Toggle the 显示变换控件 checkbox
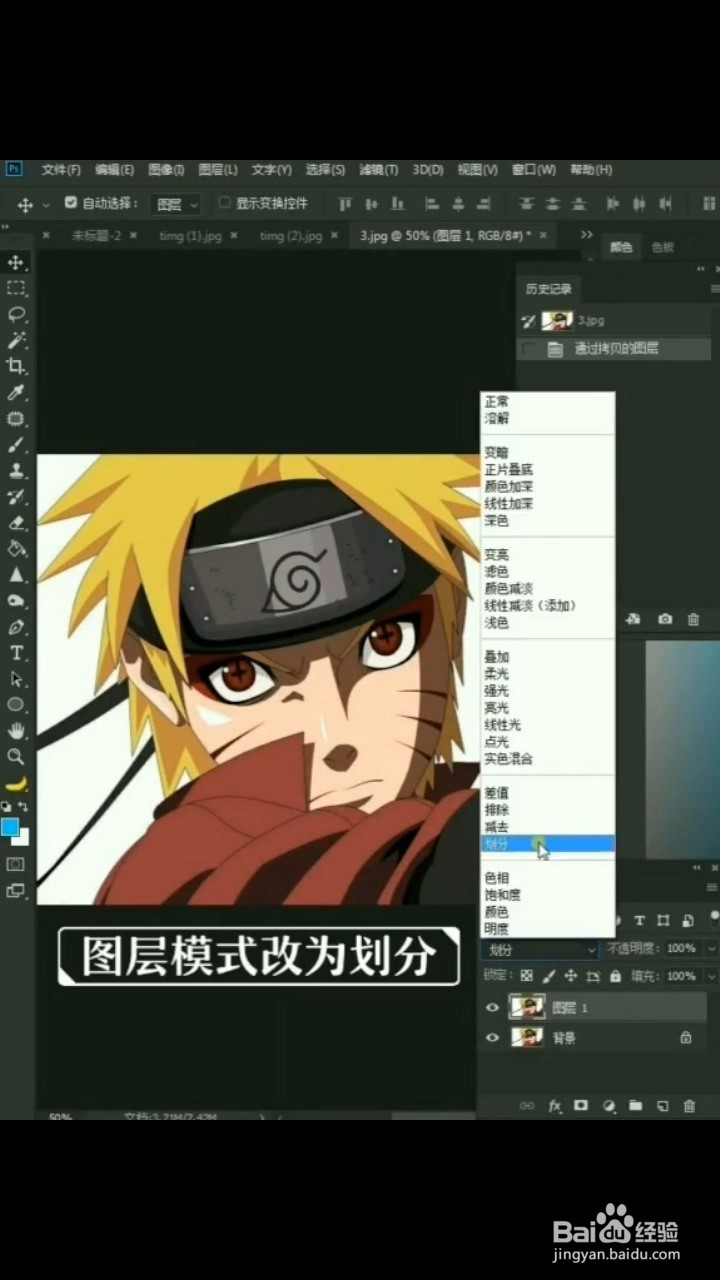This screenshot has width=720, height=1280. 224,202
